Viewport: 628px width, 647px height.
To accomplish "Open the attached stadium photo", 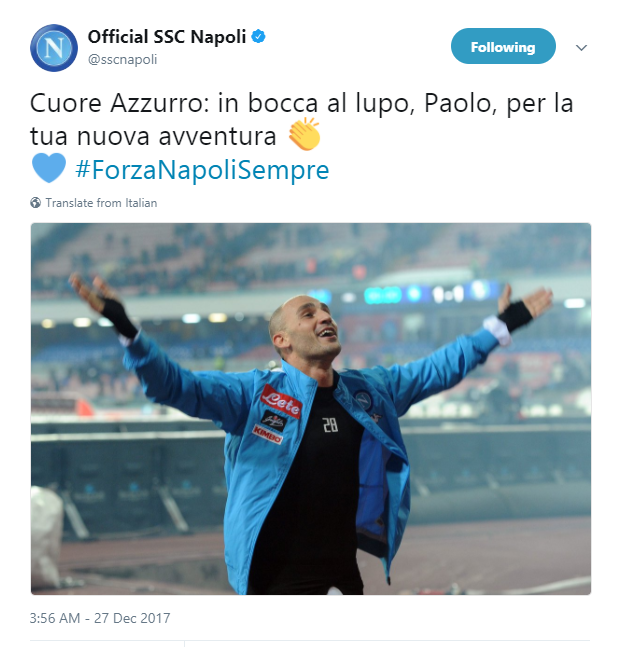I will [x=311, y=409].
